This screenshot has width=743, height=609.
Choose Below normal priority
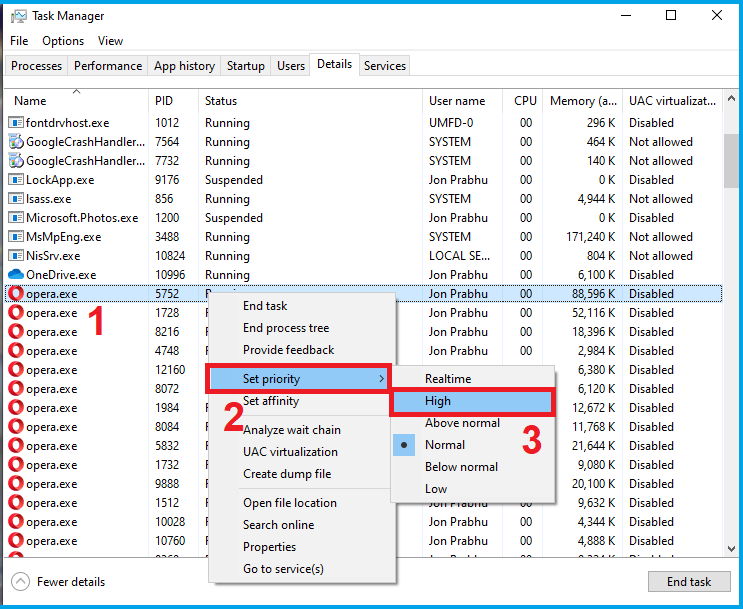point(472,467)
